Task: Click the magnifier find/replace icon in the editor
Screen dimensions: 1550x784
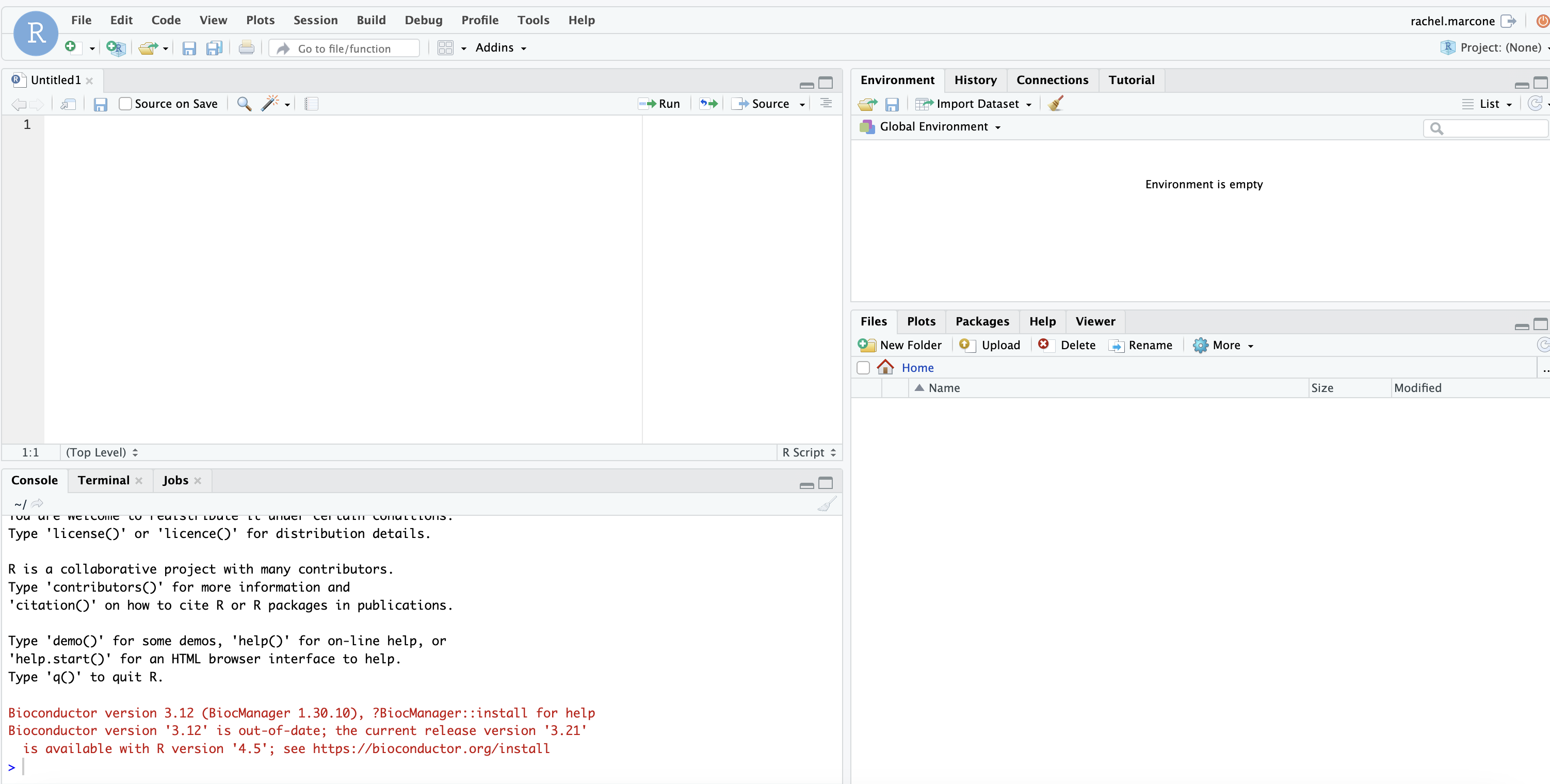Action: pyautogui.click(x=244, y=104)
